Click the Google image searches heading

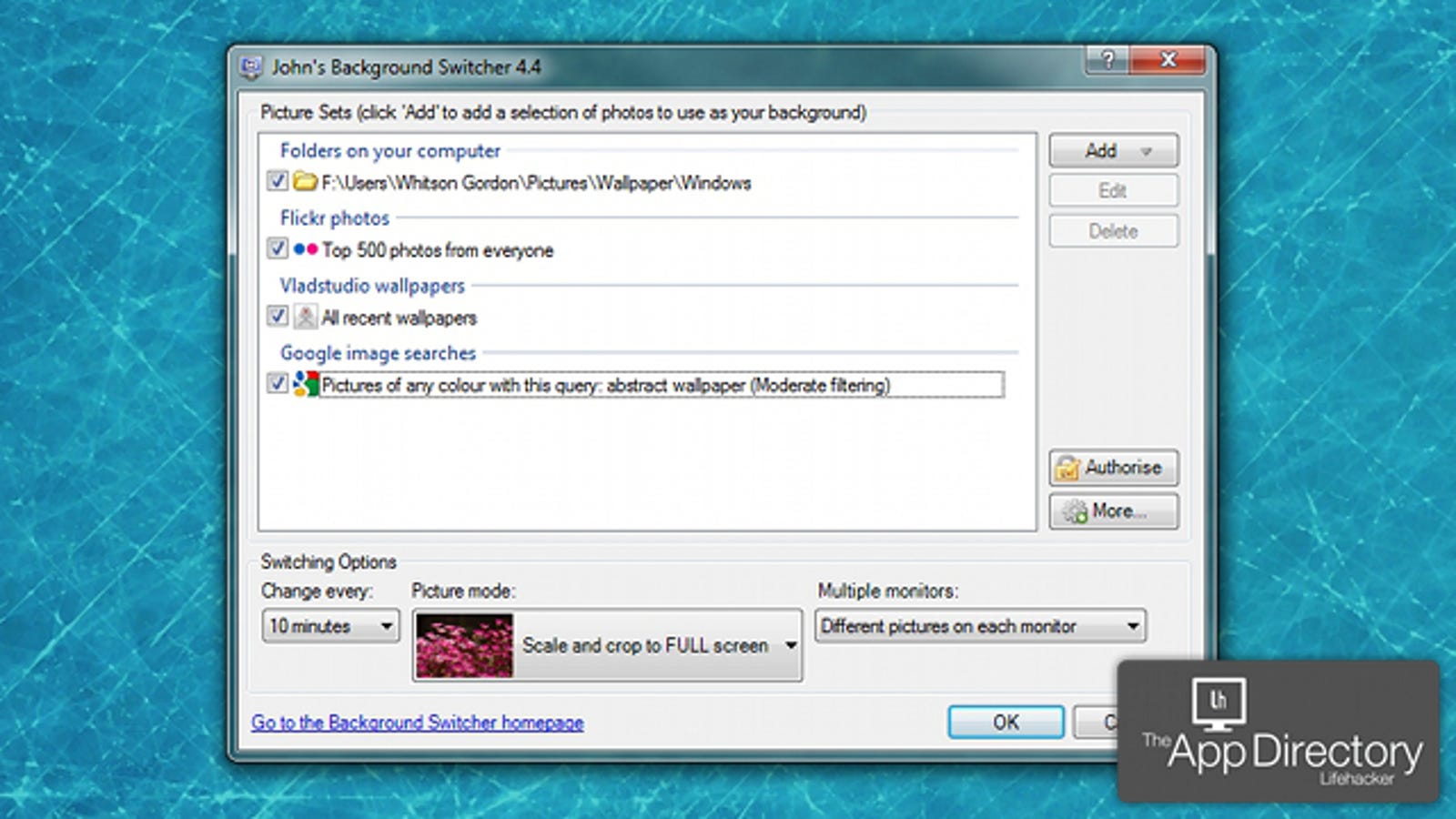[378, 352]
